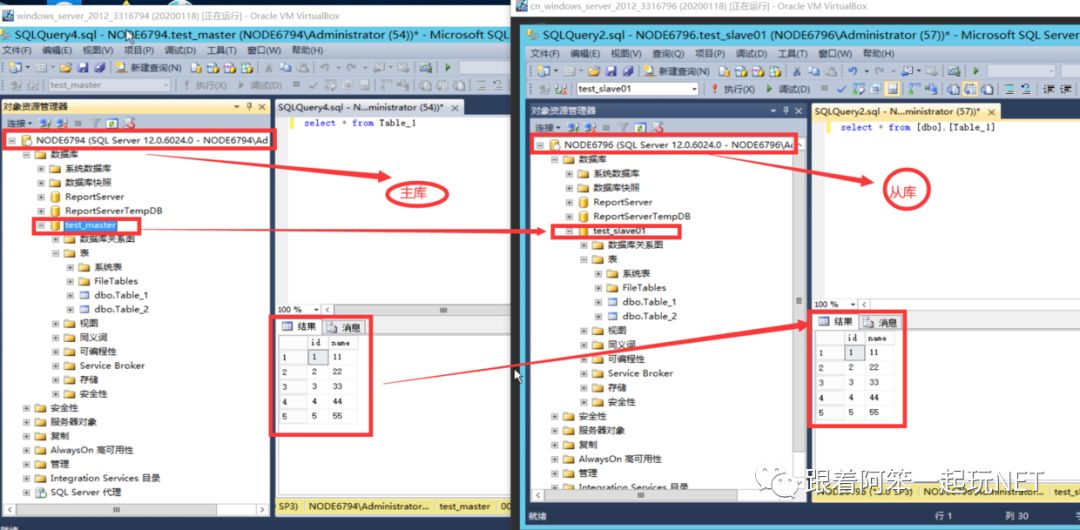This screenshot has width=1080, height=530.
Task: Click 执行(X) execute button in test_slave01 window
Action: [734, 89]
